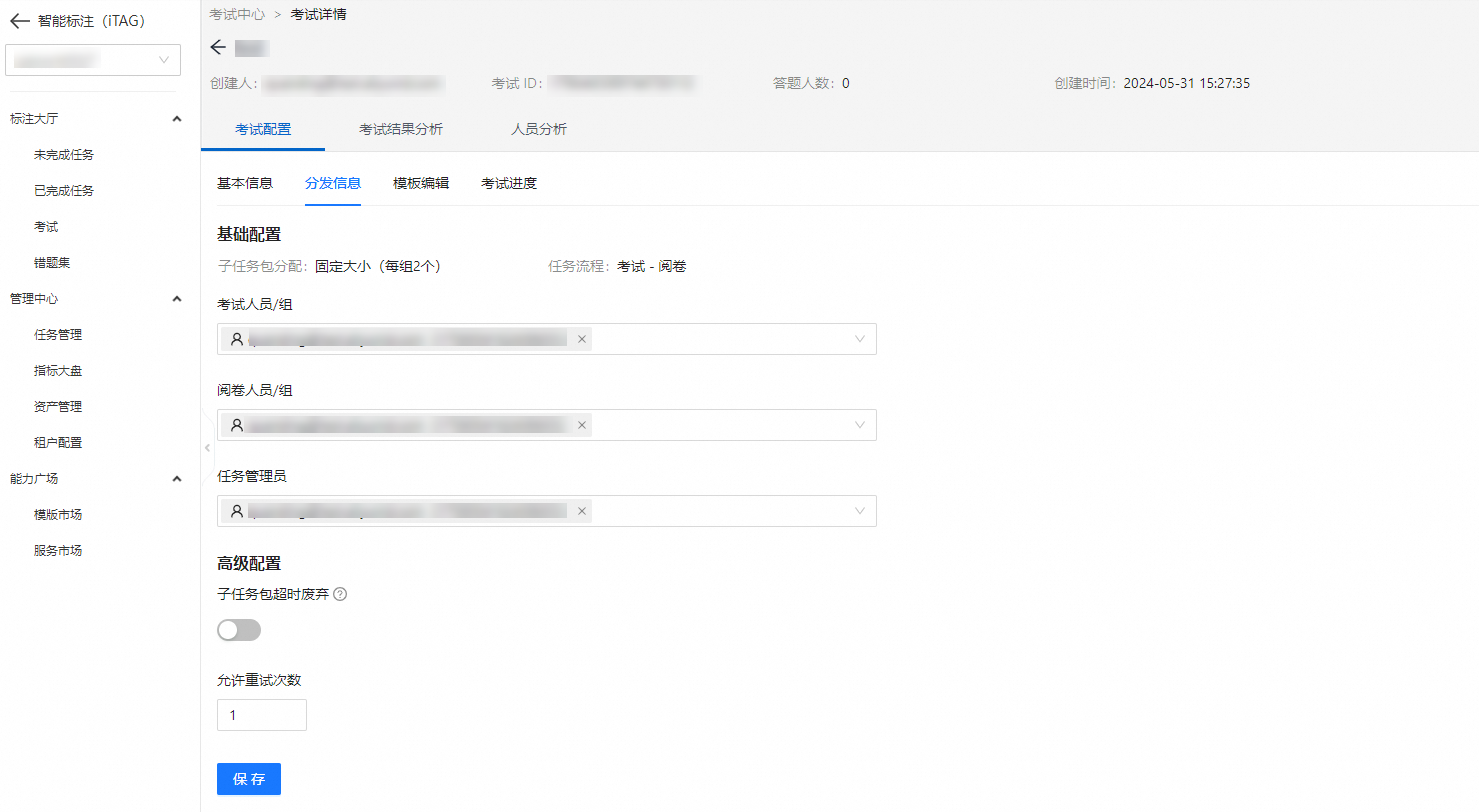This screenshot has width=1479, height=812.
Task: Open 任务管理 in the sidebar
Action: [58, 335]
